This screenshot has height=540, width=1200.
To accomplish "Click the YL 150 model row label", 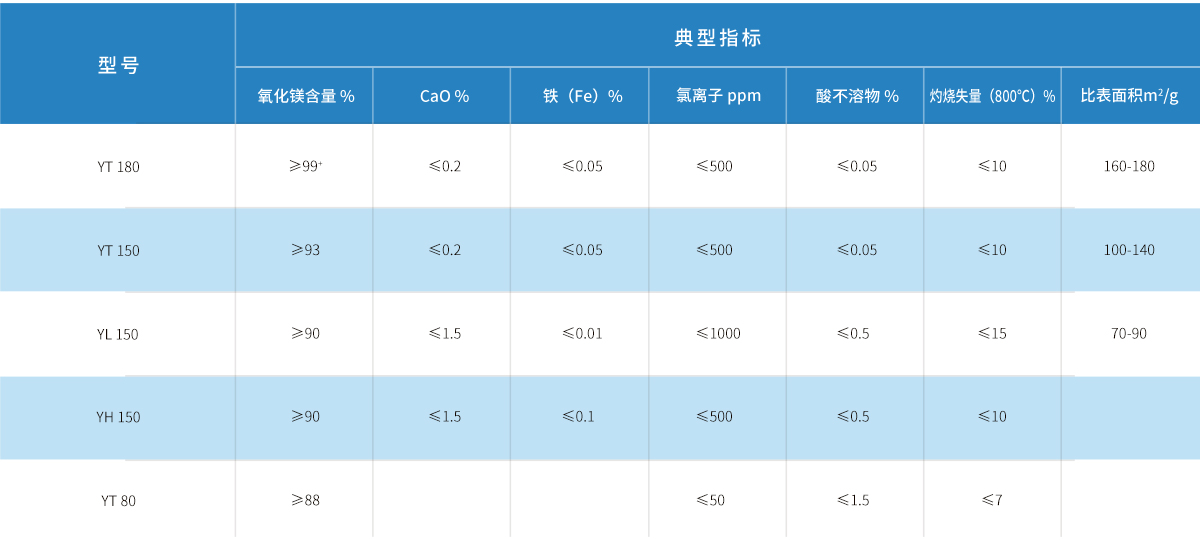I will click(x=118, y=334).
